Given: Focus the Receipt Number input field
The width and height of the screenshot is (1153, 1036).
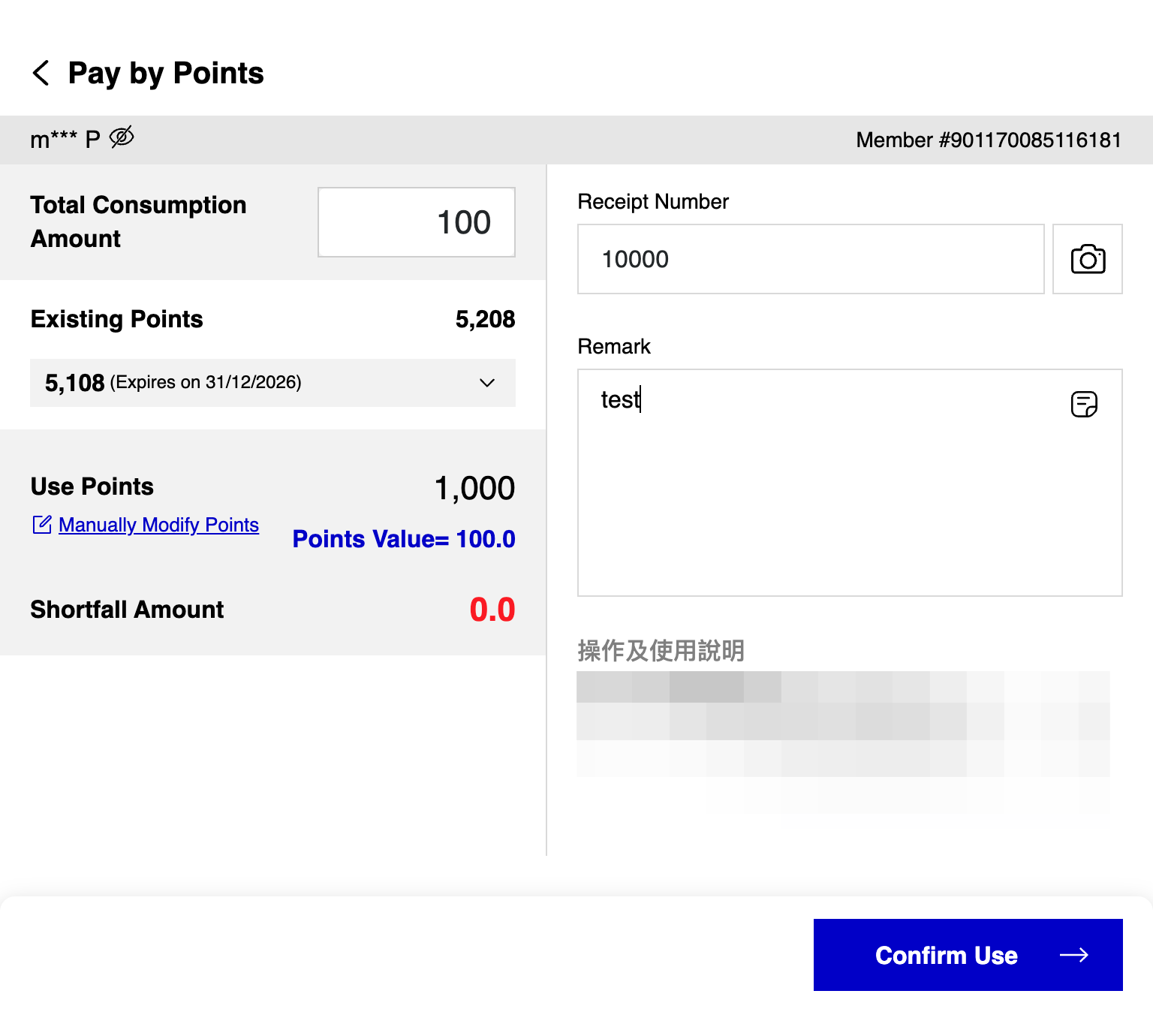Looking at the screenshot, I should coord(811,259).
